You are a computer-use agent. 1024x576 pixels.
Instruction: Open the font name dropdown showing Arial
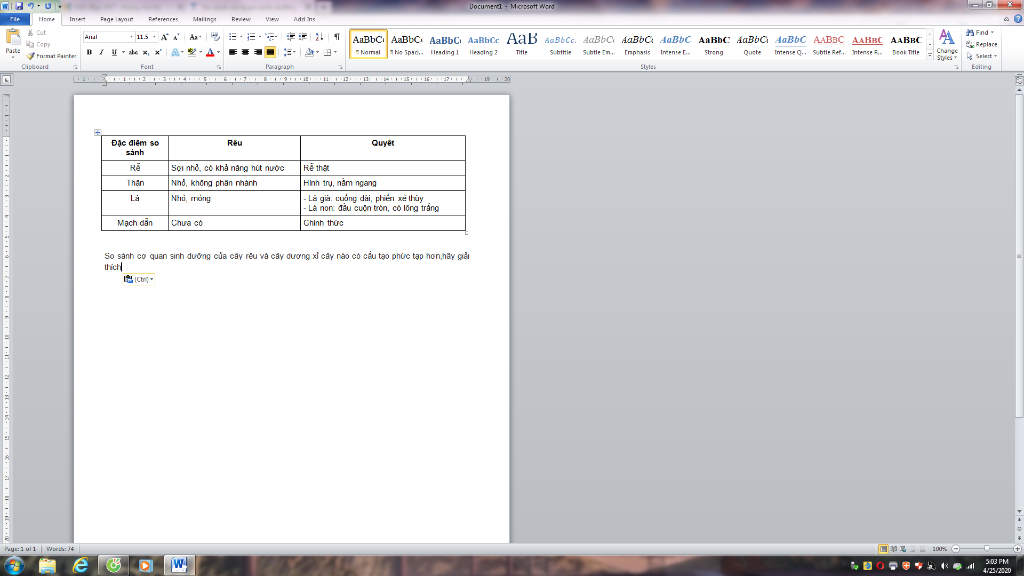pyautogui.click(x=131, y=37)
